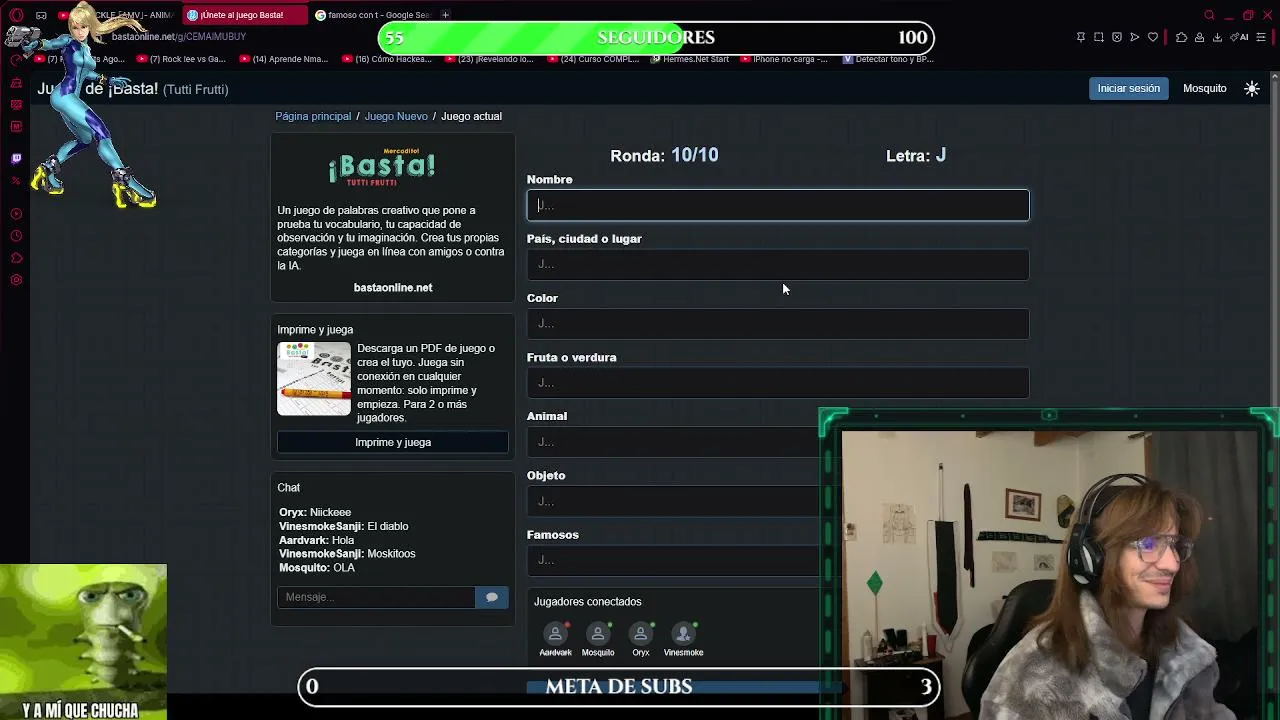This screenshot has width=1280, height=720.
Task: Open the Mosquito user menu
Action: pos(1204,88)
